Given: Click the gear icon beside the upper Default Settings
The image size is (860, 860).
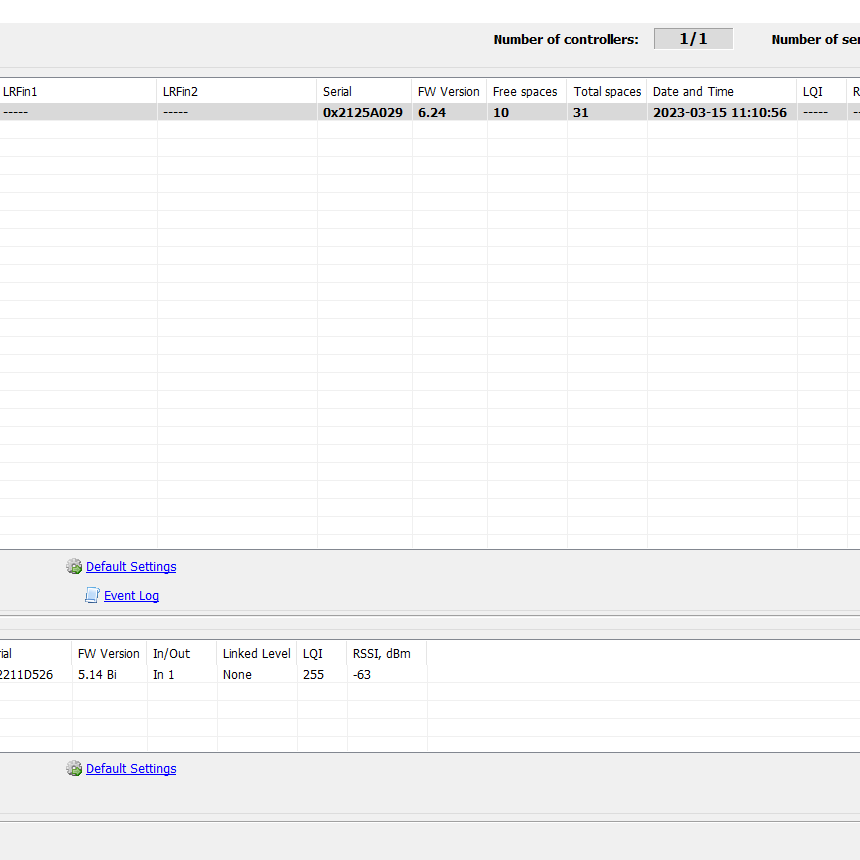Looking at the screenshot, I should tap(74, 567).
